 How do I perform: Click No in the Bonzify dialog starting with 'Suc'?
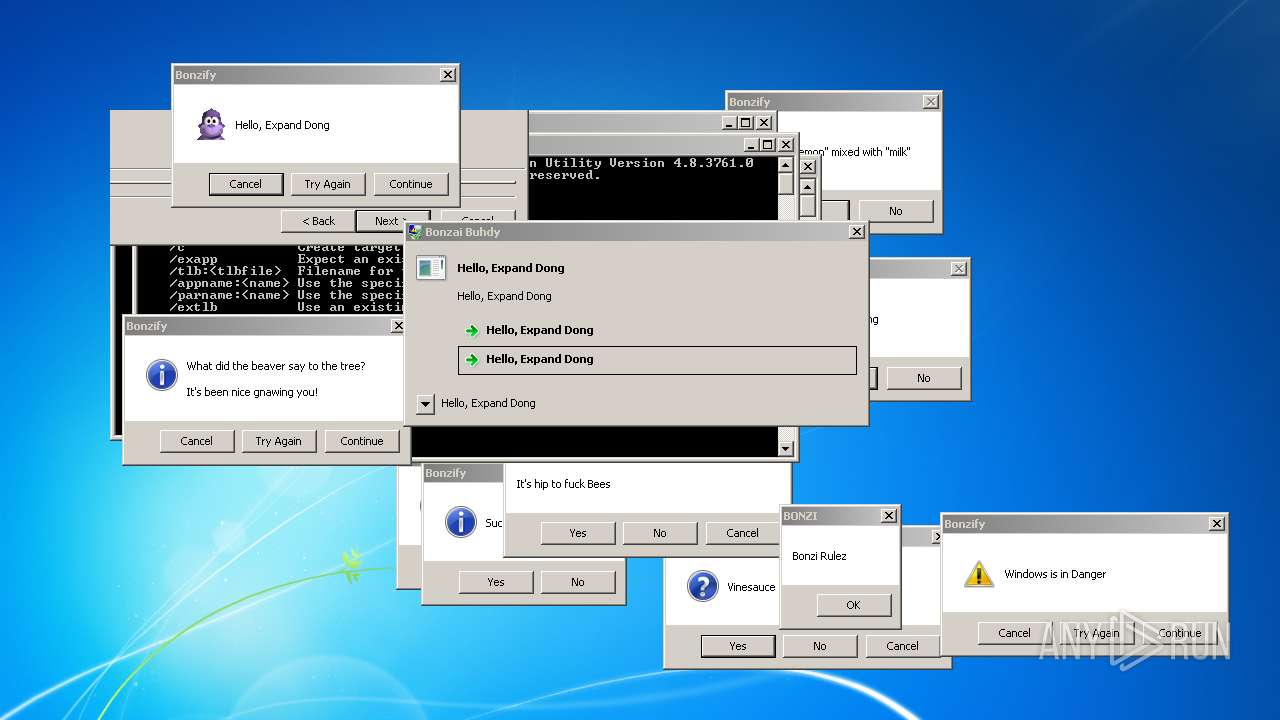[578, 582]
